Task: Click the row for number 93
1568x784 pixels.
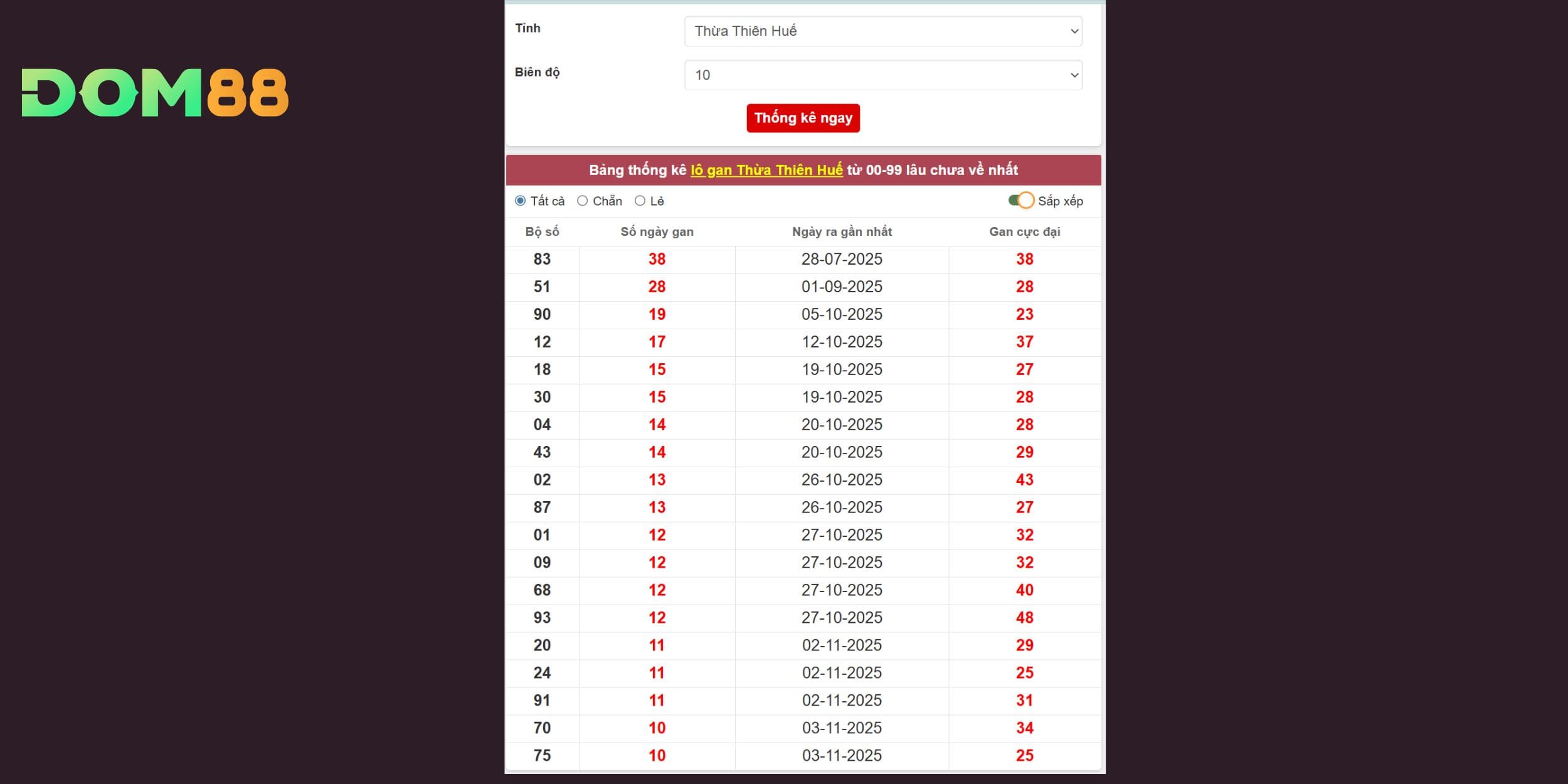Action: 542,618
